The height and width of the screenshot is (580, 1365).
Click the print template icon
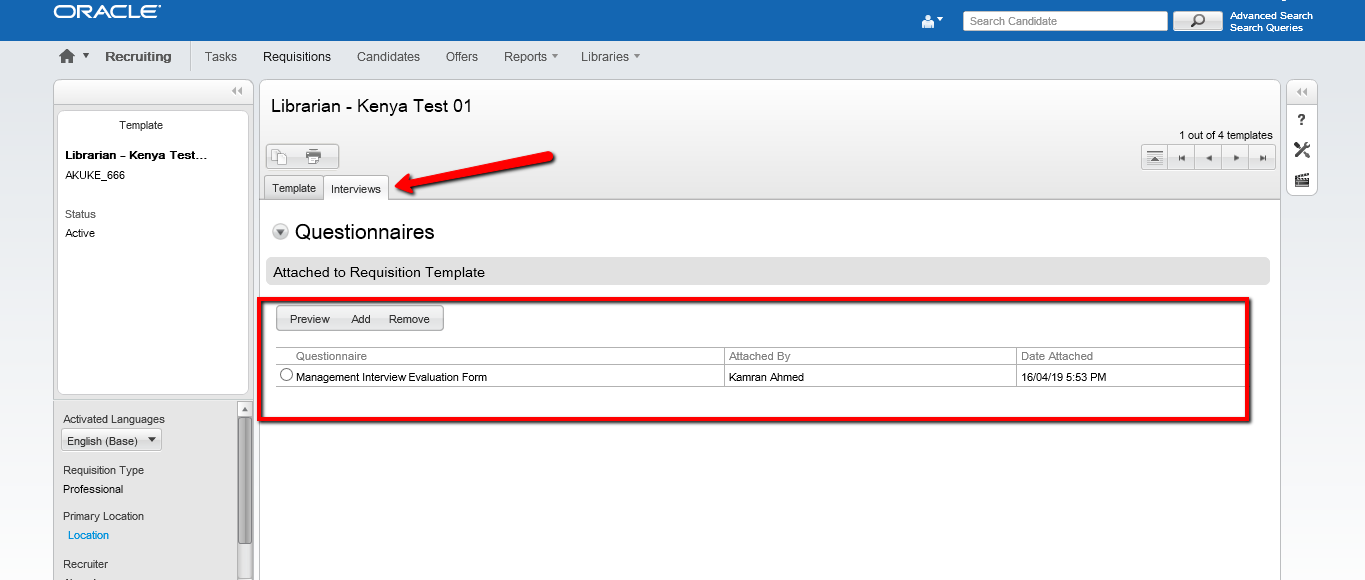[314, 156]
